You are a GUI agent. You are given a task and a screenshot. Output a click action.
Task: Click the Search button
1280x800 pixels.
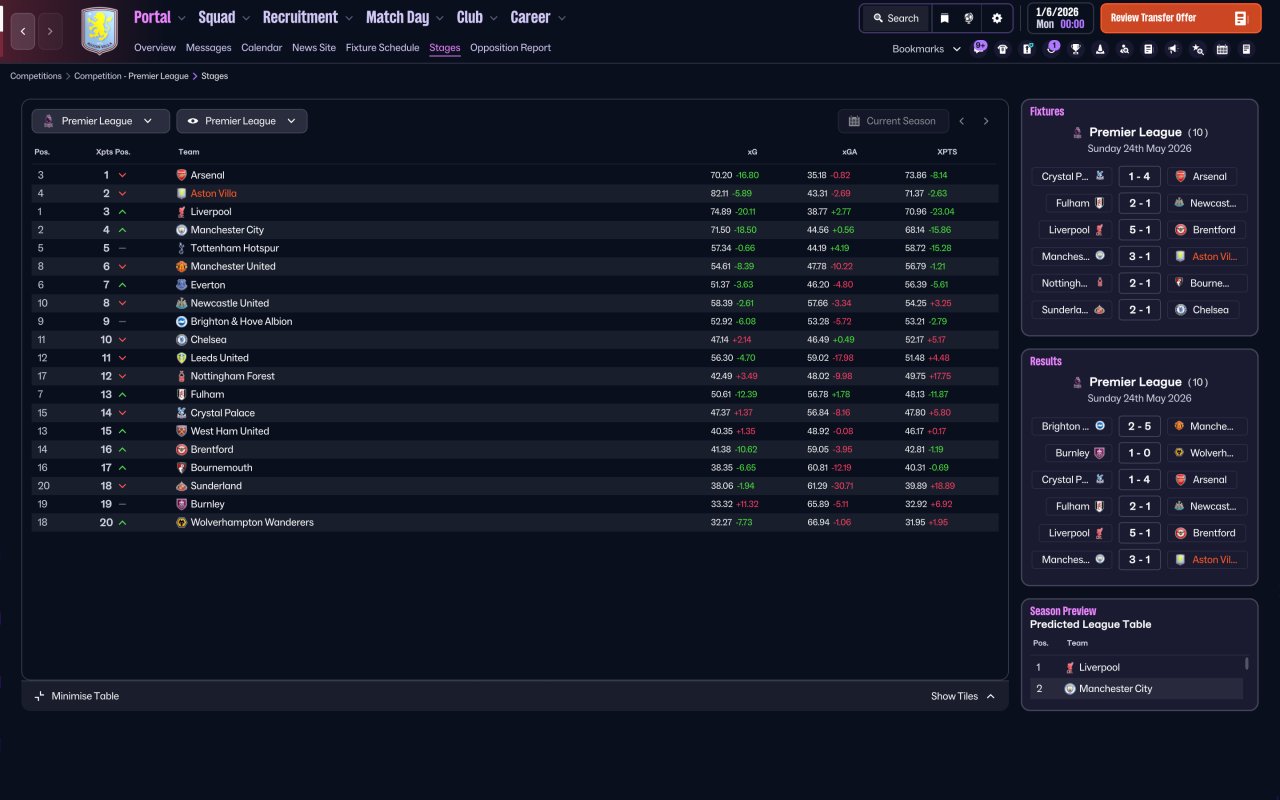pos(895,18)
